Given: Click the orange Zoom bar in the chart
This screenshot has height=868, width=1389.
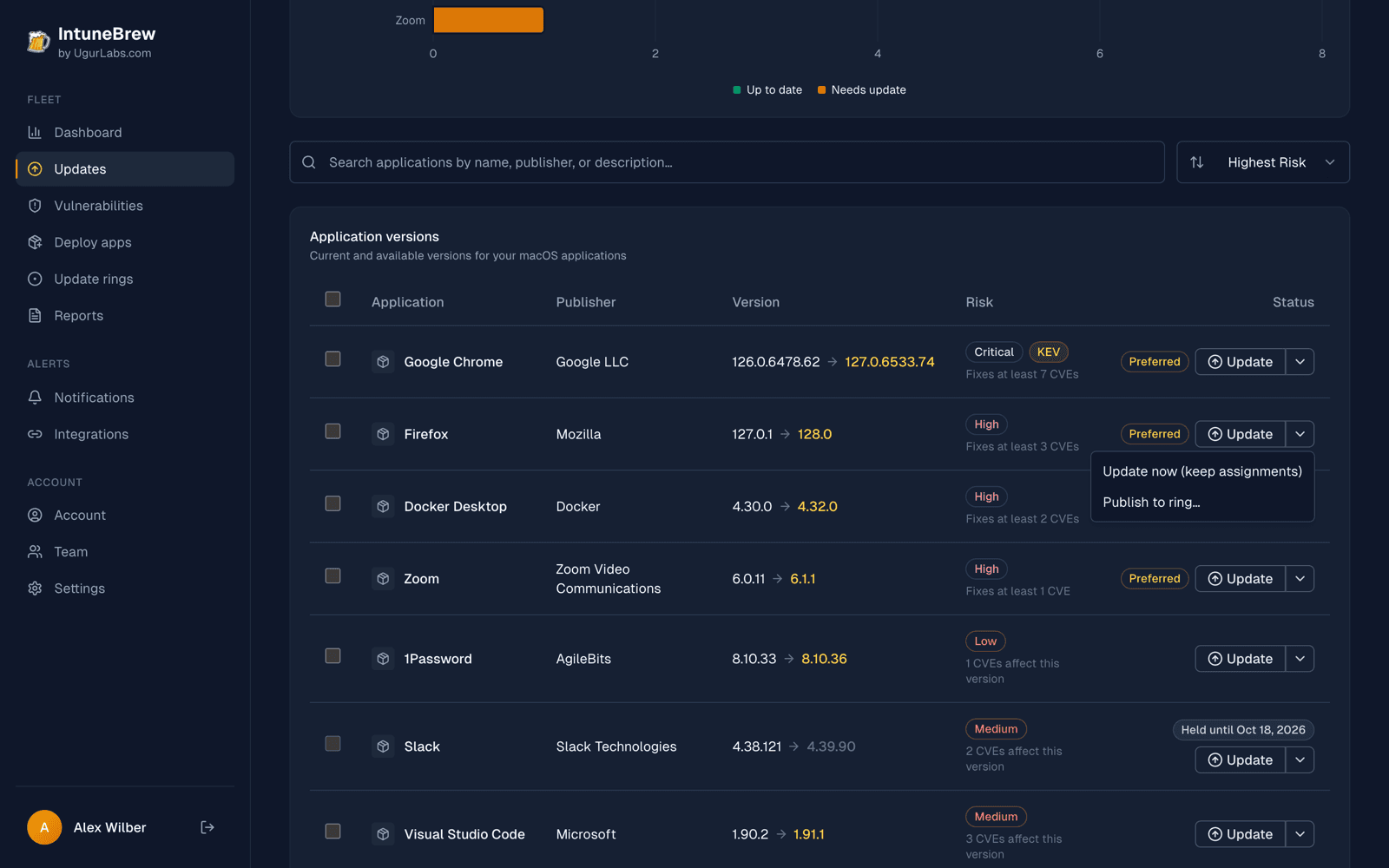Looking at the screenshot, I should coord(489,20).
